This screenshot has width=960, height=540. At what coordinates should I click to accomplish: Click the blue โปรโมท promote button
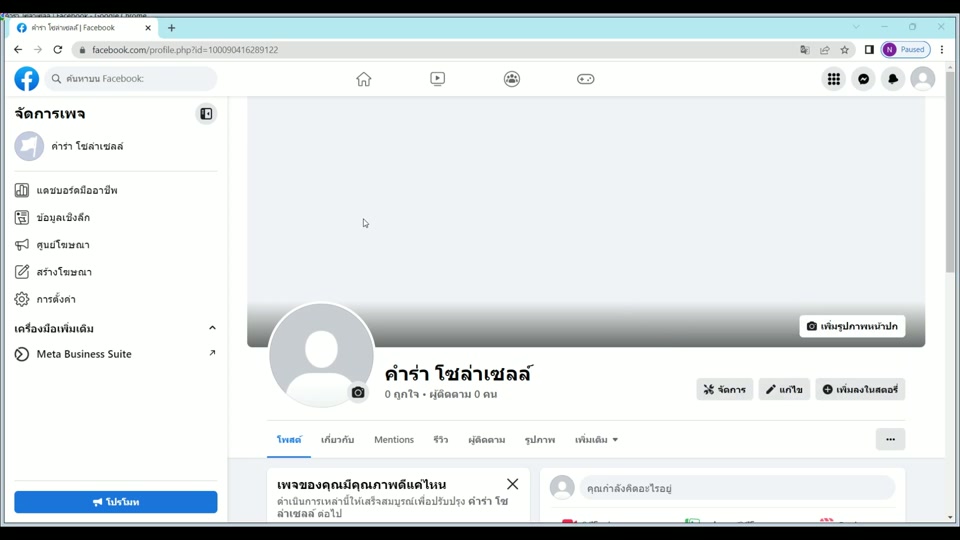point(116,502)
